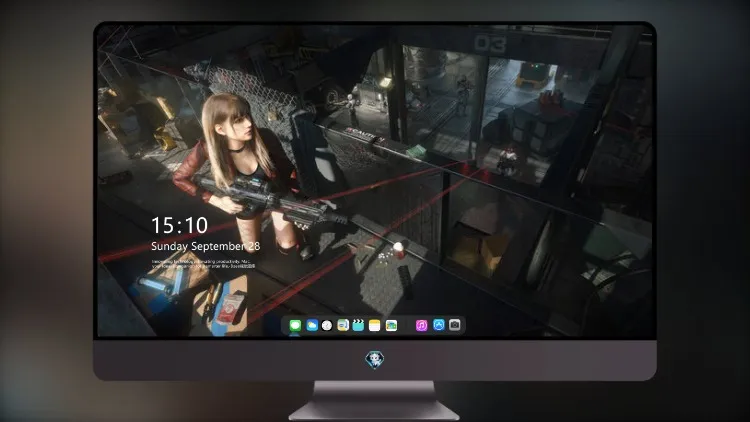Open the teal clapperboard video app in the dock
This screenshot has width=750, height=422.
click(x=358, y=325)
